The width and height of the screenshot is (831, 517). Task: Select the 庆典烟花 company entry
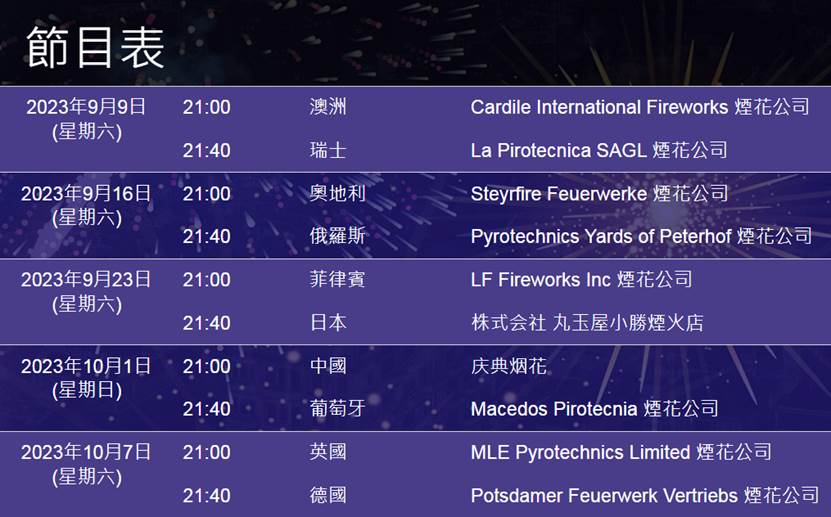point(509,366)
